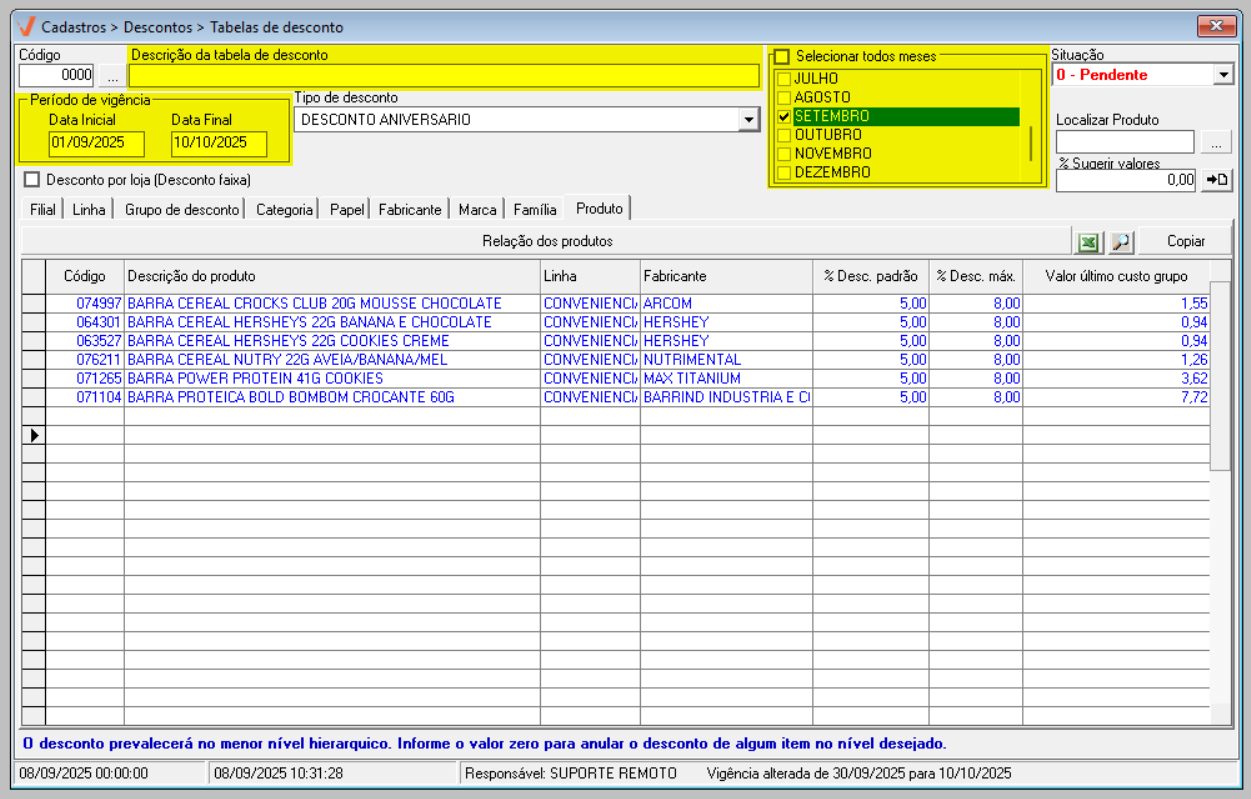Click the application logo in title bar

[27, 26]
